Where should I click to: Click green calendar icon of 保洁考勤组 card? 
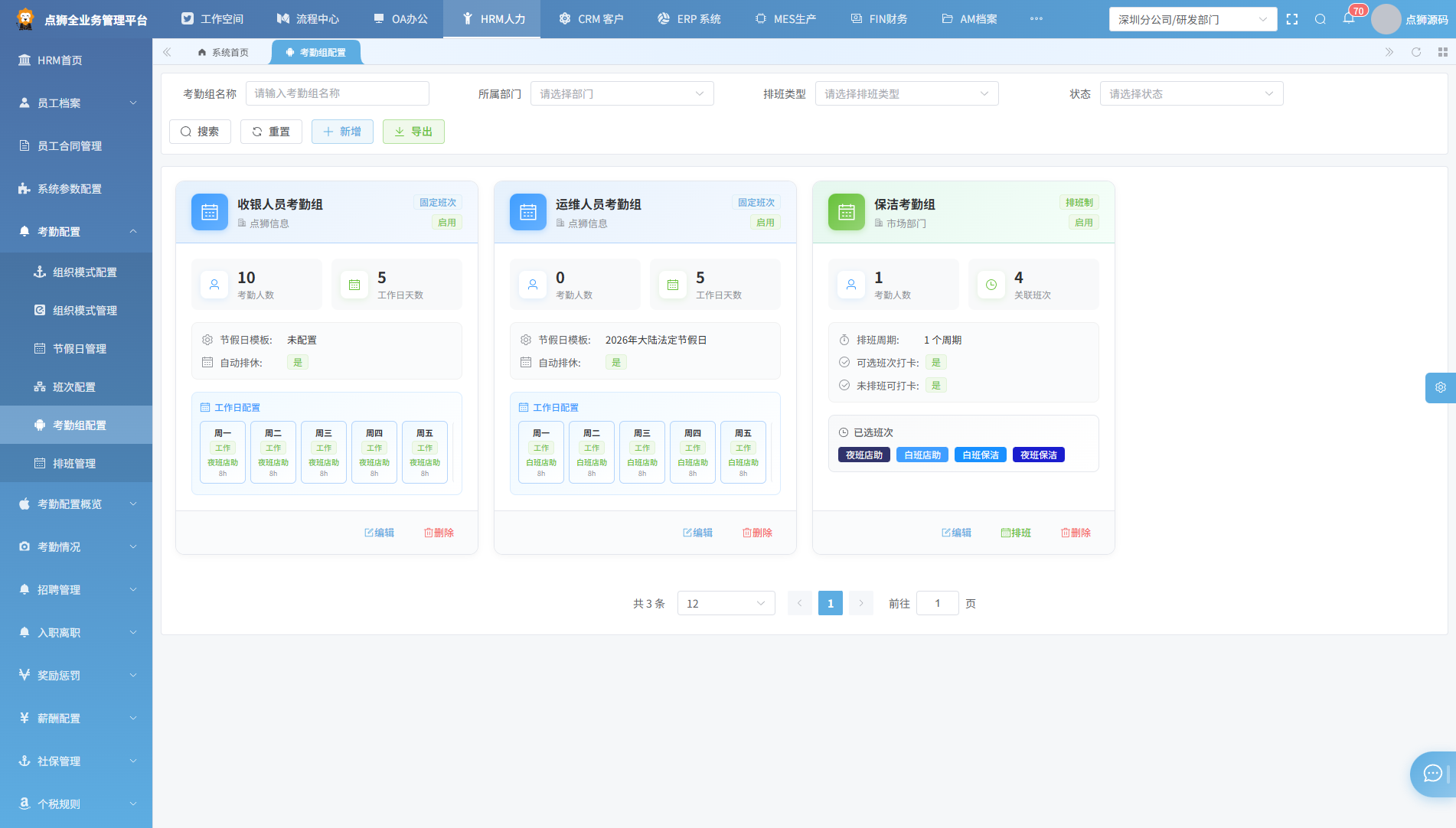tap(847, 212)
